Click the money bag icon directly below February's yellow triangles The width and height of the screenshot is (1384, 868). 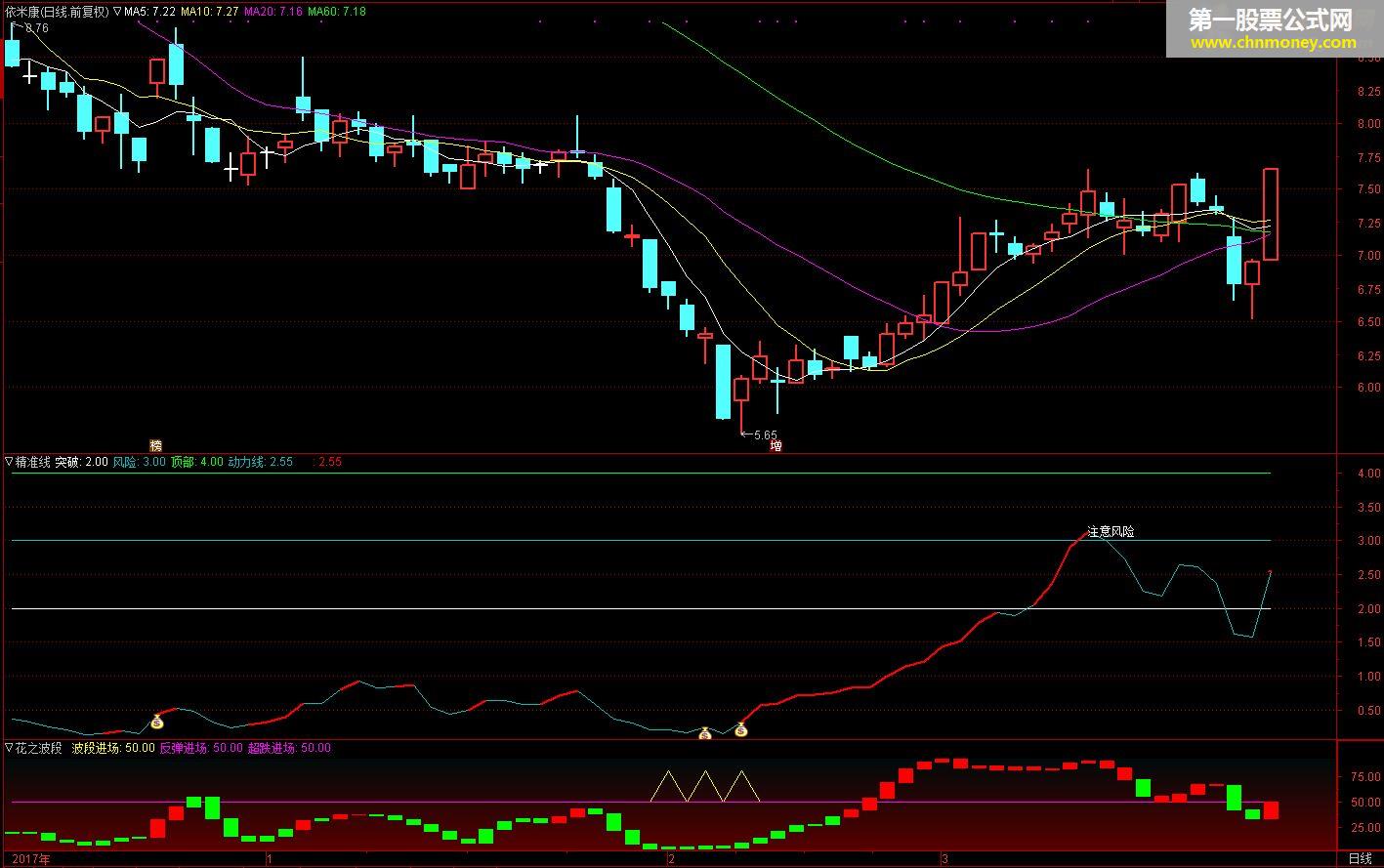704,733
